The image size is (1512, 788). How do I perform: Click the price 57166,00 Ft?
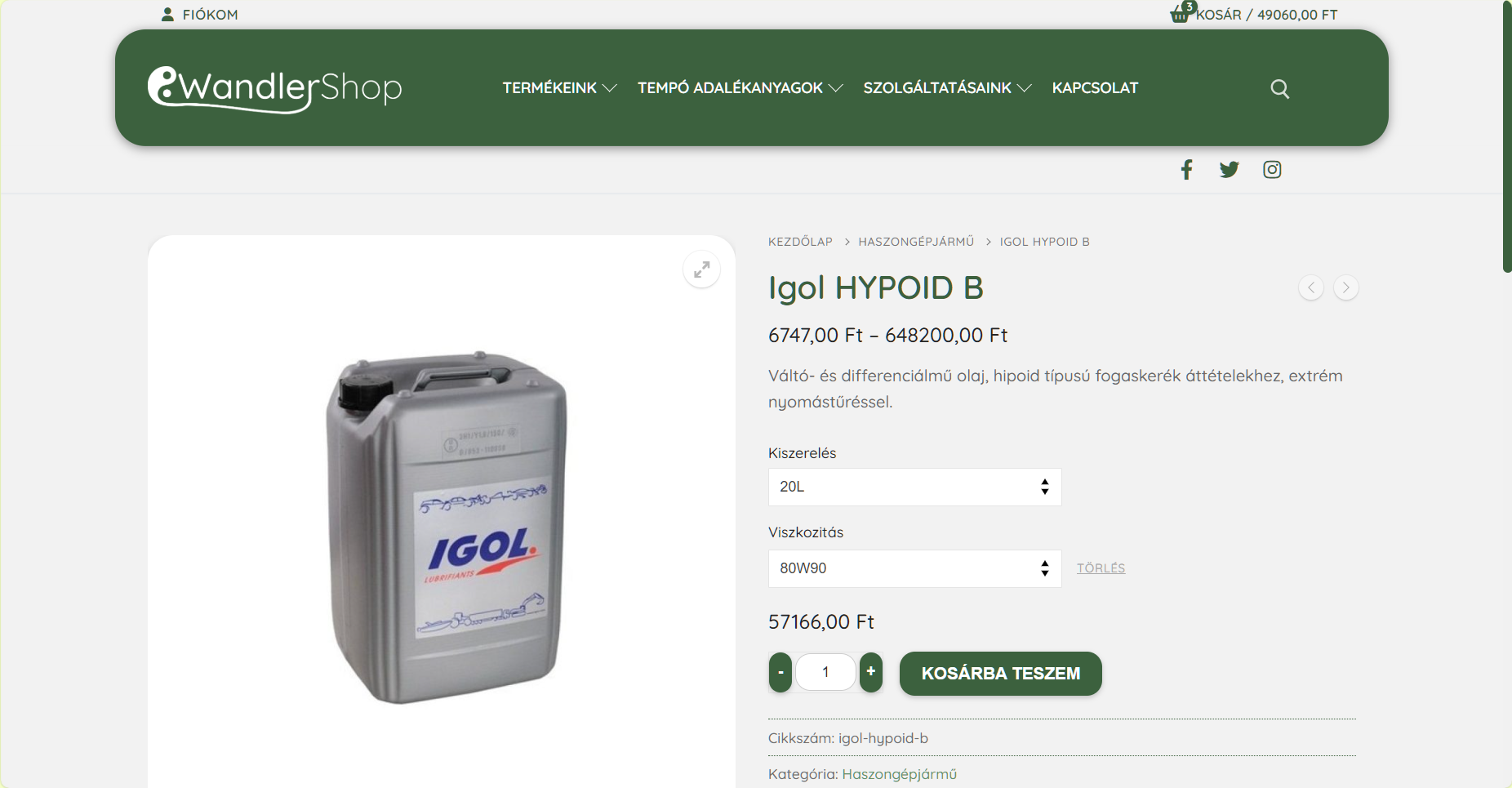(820, 622)
